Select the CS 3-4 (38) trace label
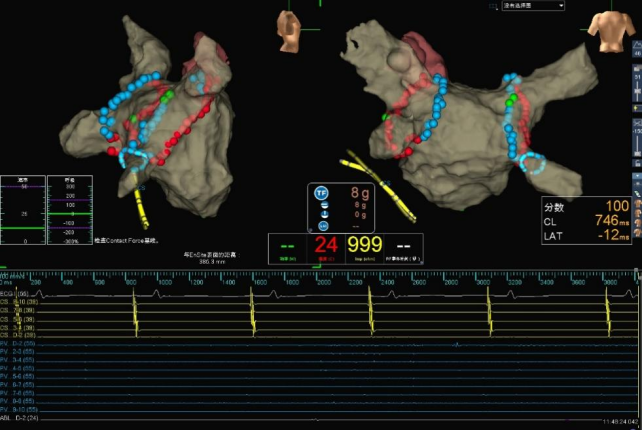Viewport: 642px width, 430px height. coord(17,328)
